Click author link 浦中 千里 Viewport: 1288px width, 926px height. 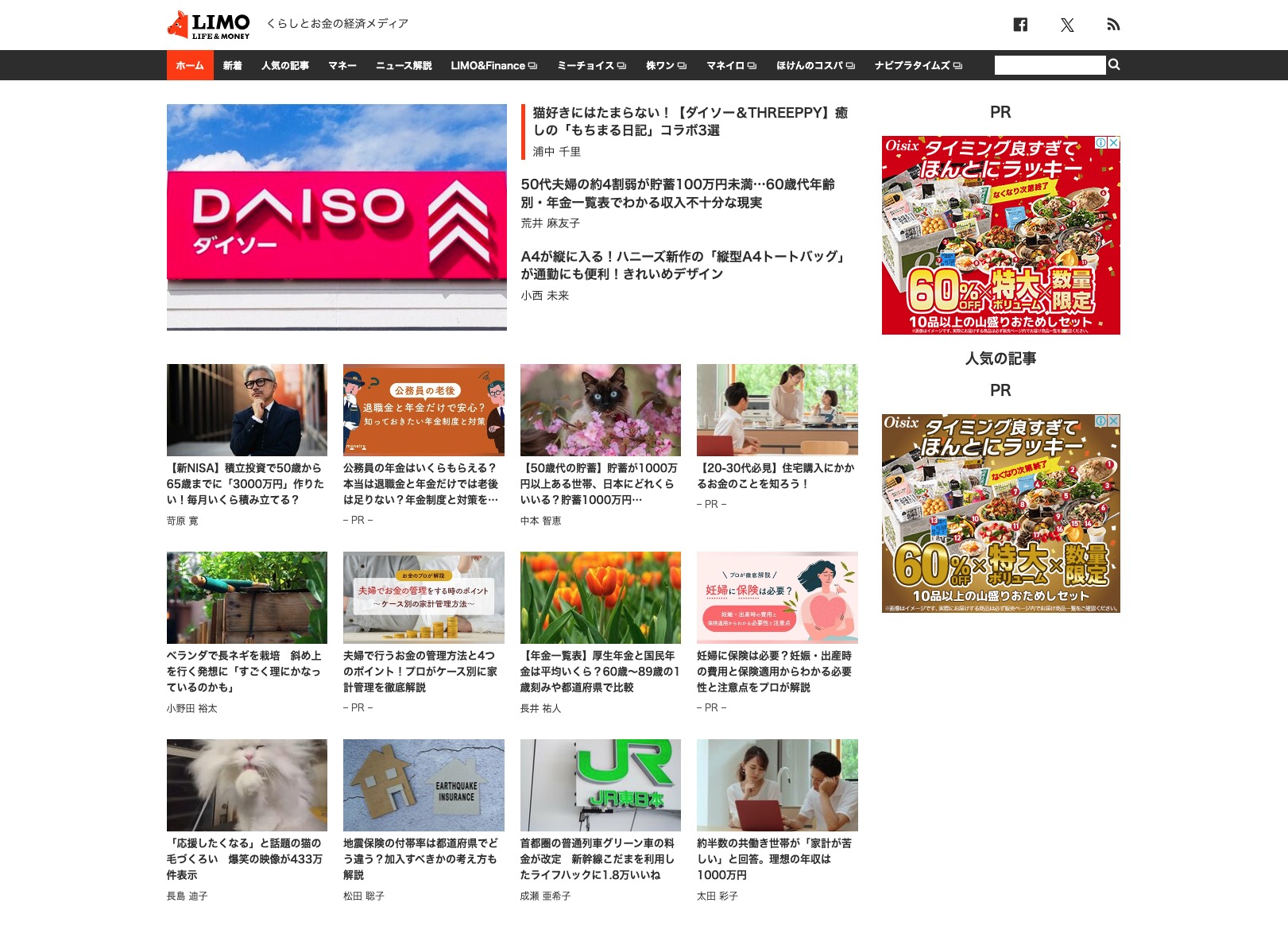click(x=556, y=152)
